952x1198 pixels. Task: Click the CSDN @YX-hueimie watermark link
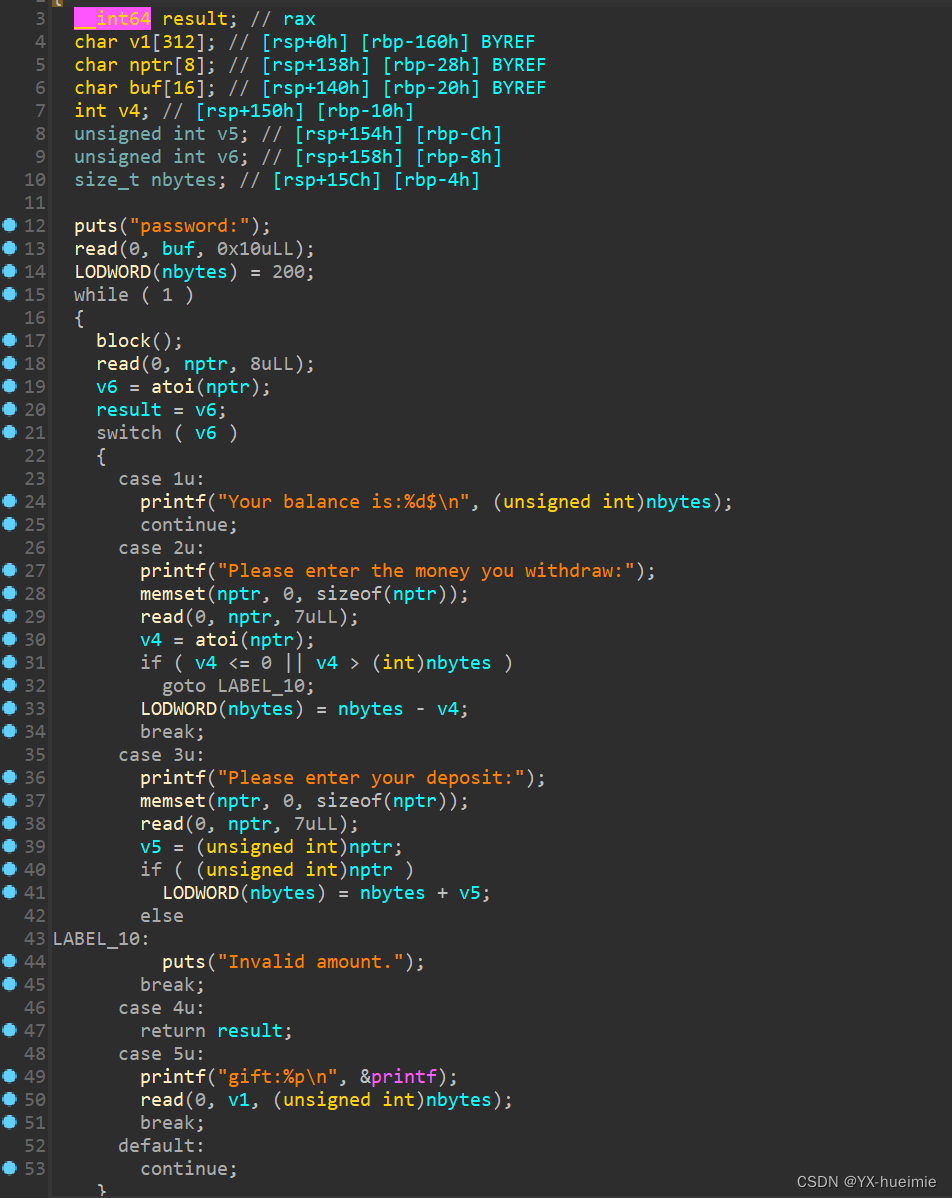865,1181
